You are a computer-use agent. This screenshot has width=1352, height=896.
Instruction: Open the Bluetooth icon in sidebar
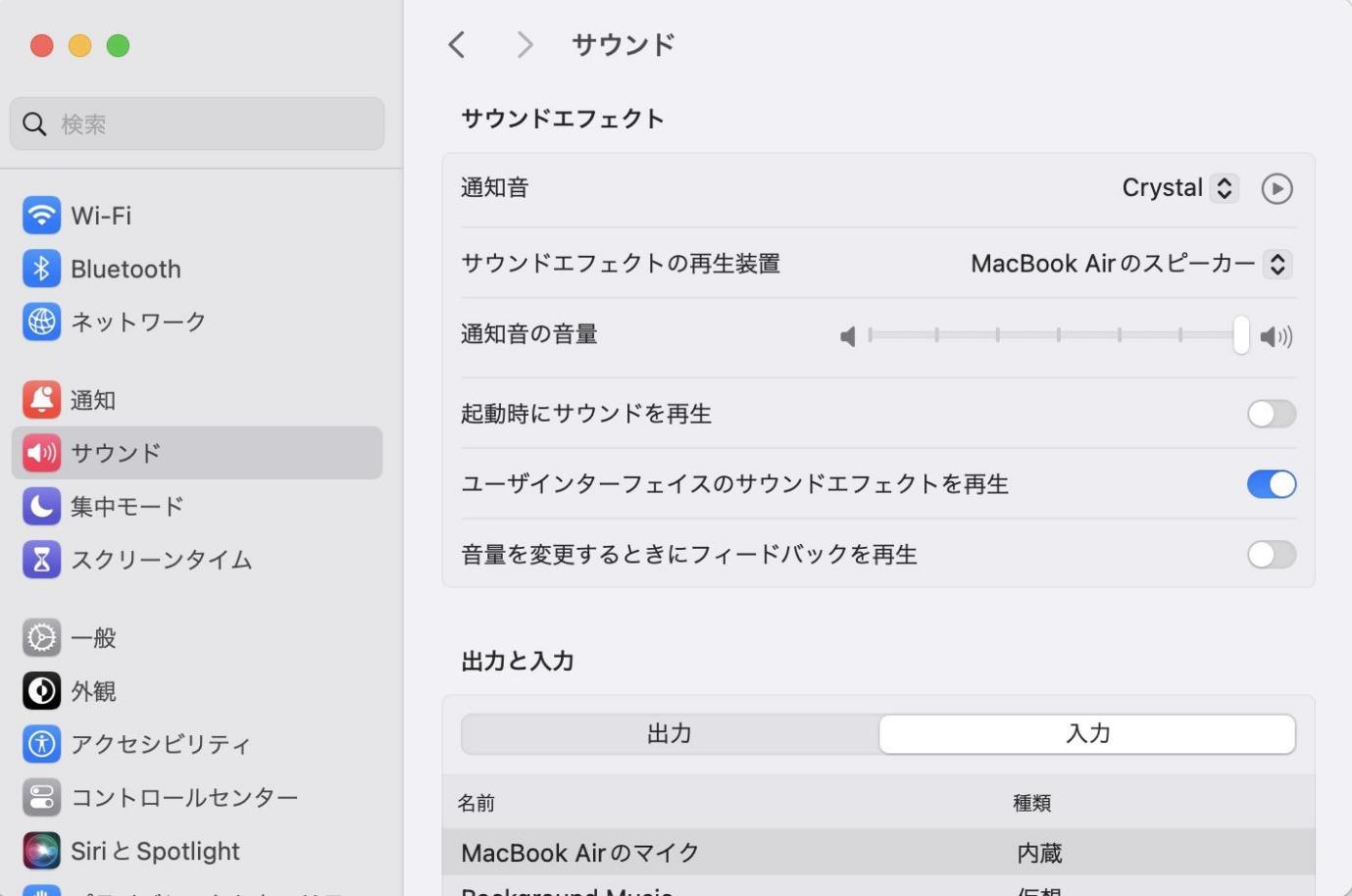[x=41, y=268]
